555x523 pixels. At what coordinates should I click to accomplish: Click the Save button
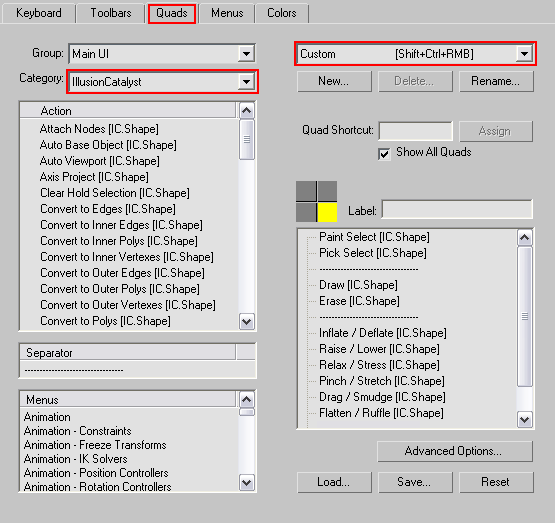(x=415, y=482)
